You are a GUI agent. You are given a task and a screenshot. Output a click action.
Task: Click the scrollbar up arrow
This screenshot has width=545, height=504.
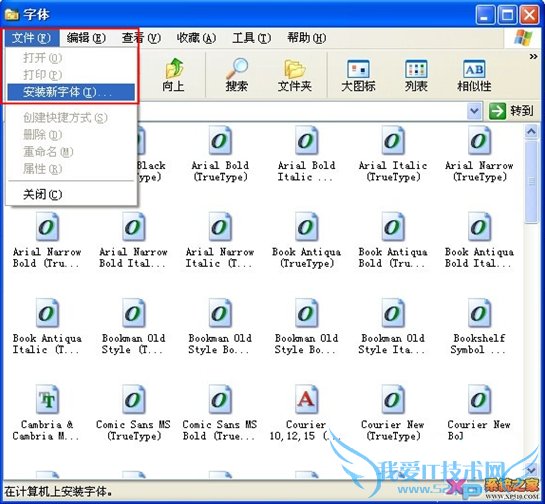[x=531, y=132]
